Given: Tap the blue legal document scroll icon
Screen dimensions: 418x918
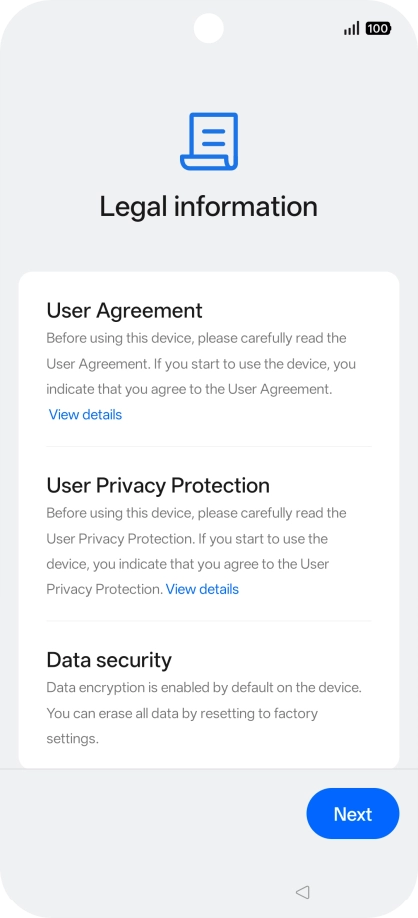Looking at the screenshot, I should click(x=209, y=141).
